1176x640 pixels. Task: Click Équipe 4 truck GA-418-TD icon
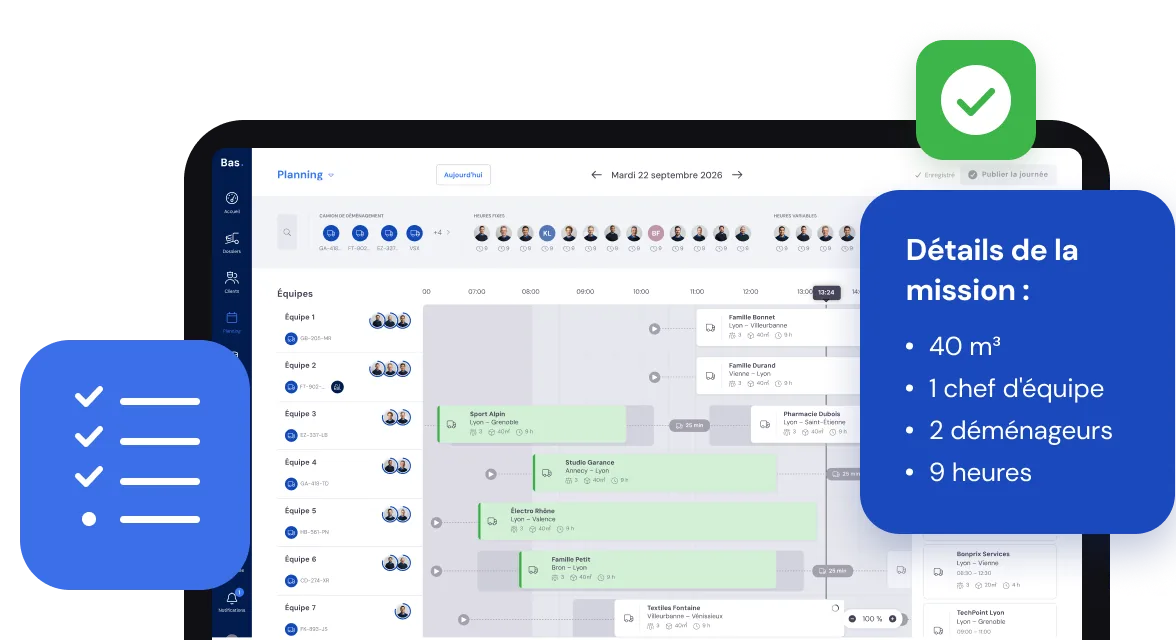coord(291,484)
